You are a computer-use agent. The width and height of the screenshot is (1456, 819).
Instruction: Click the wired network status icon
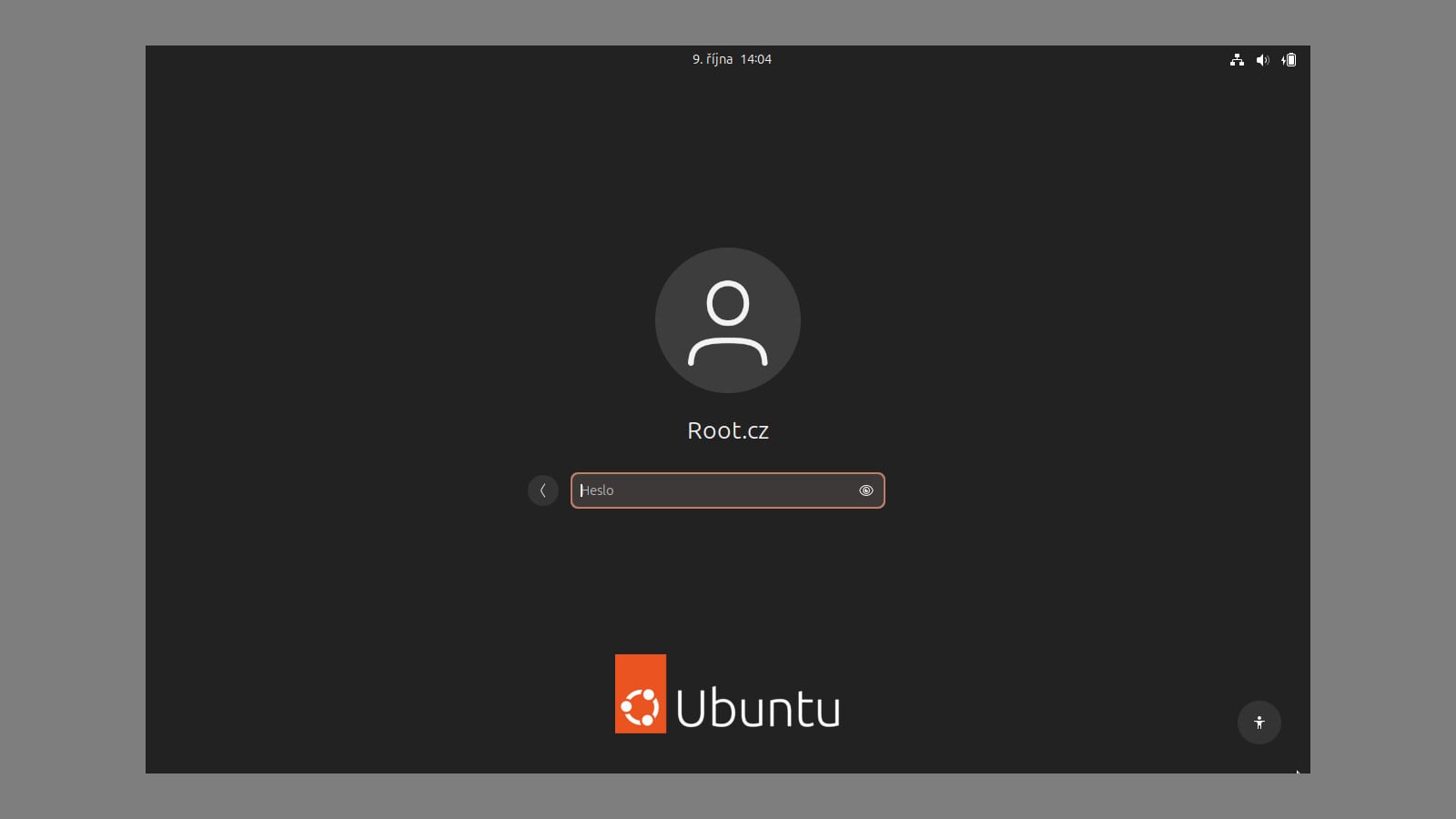point(1237,60)
